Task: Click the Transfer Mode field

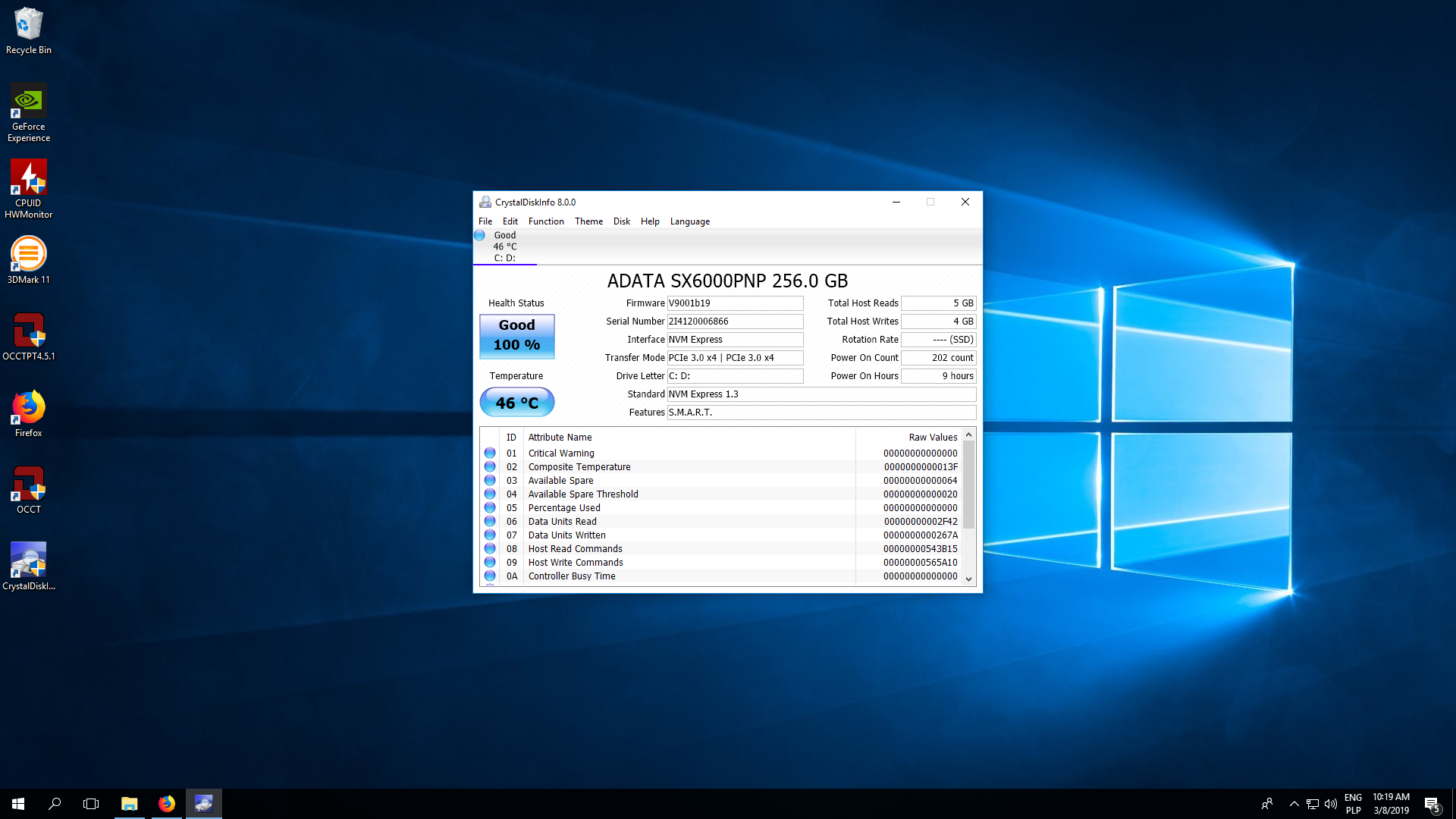Action: click(x=735, y=358)
